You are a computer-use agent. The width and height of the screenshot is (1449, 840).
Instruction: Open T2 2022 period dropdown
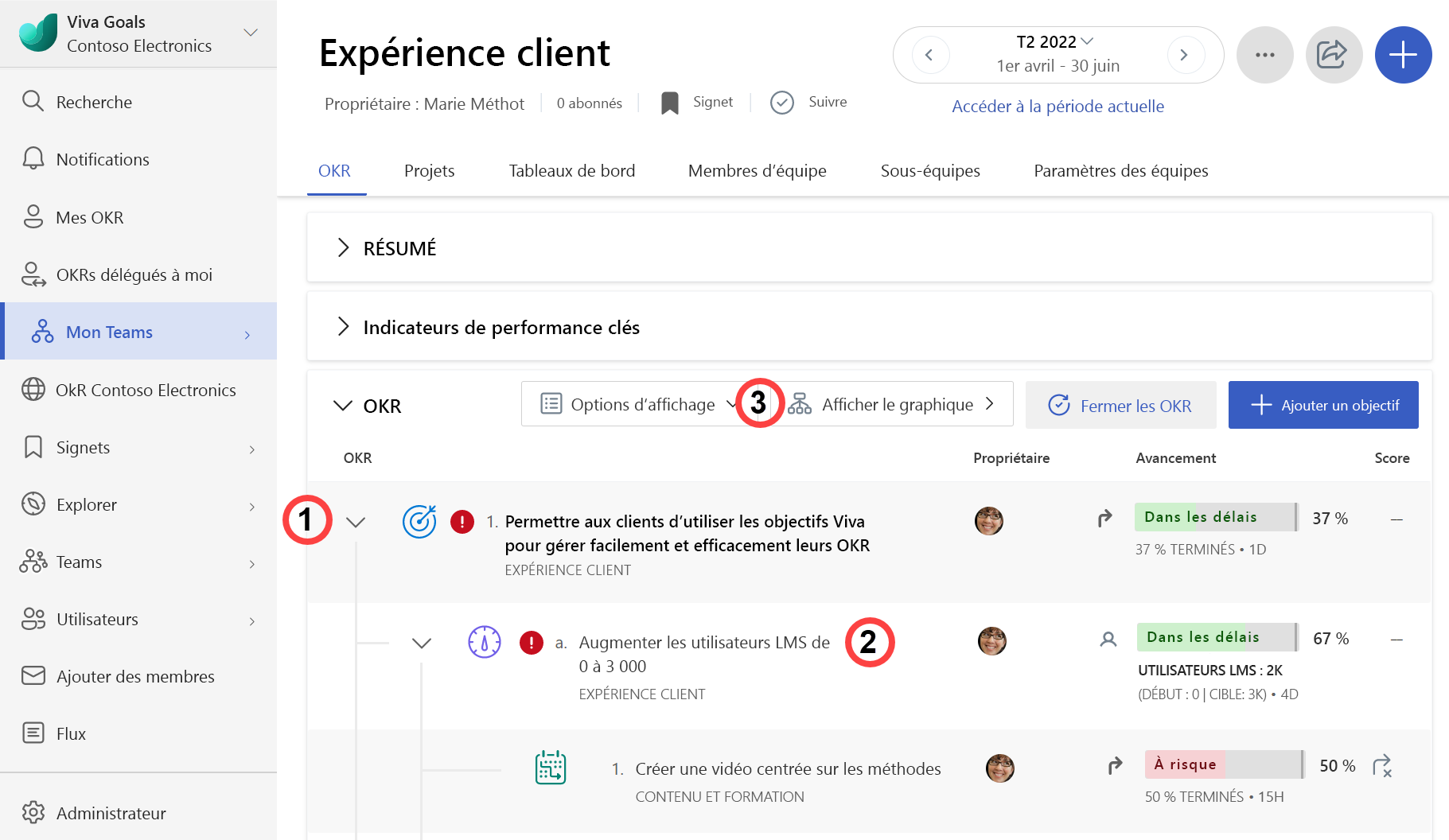(1055, 41)
